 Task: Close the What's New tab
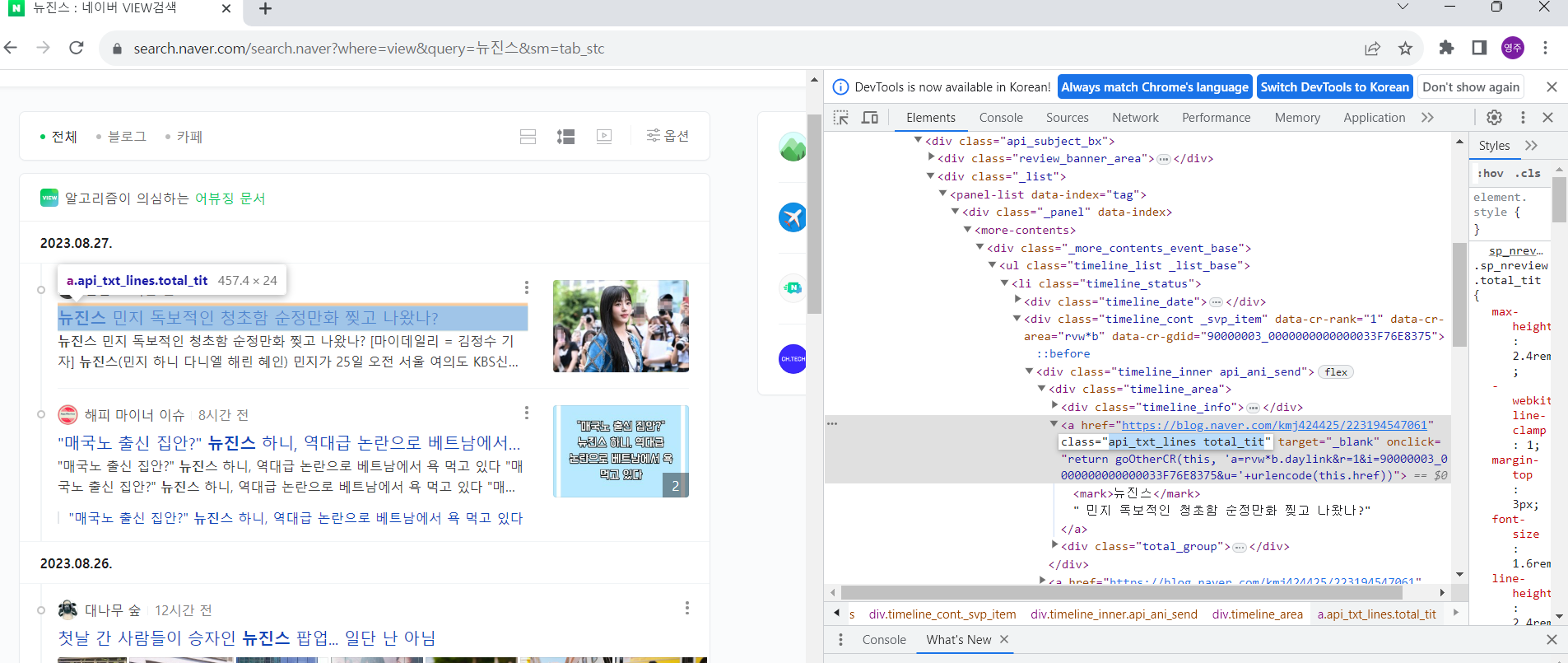tap(1004, 639)
